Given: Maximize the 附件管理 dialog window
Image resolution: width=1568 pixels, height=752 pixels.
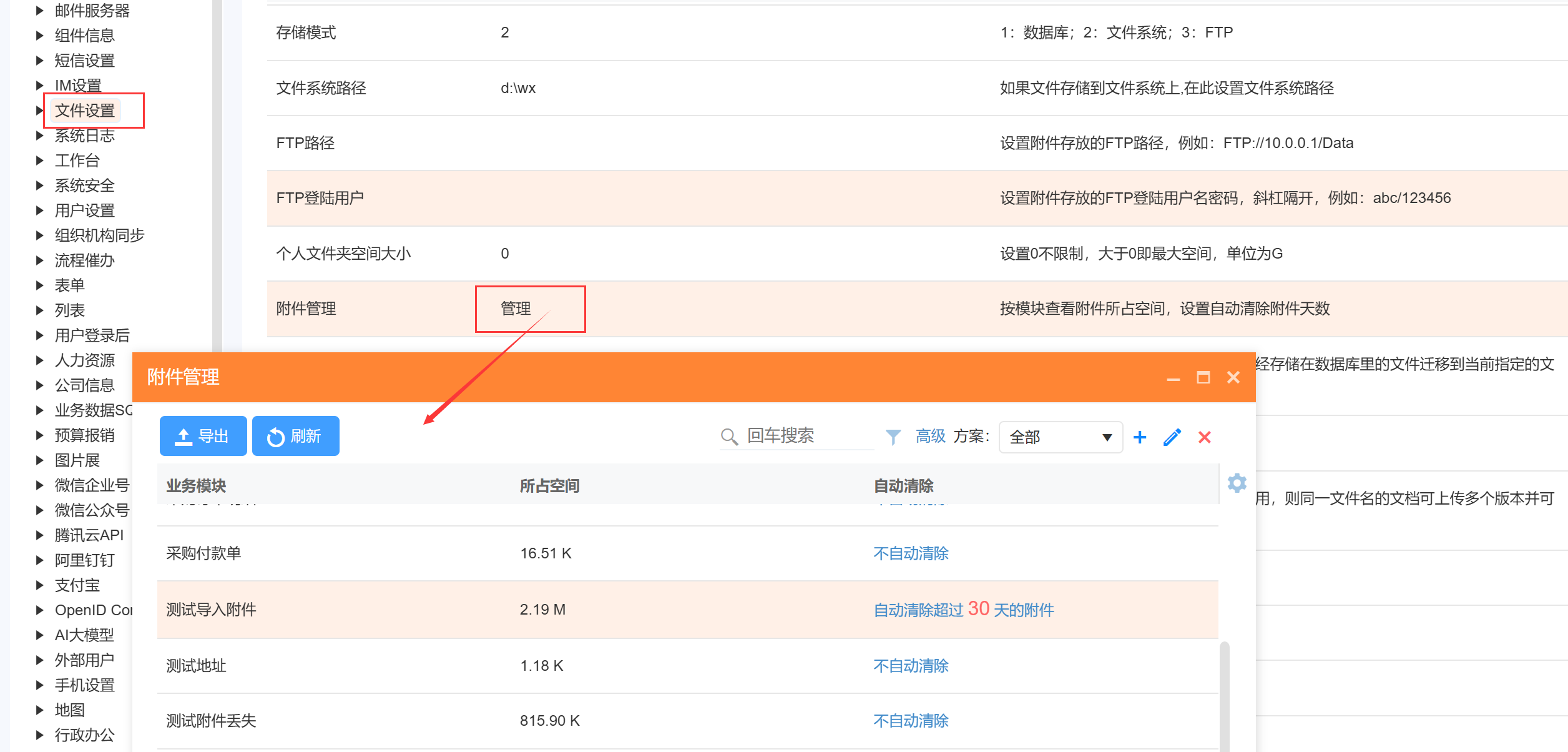Looking at the screenshot, I should pos(1203,377).
